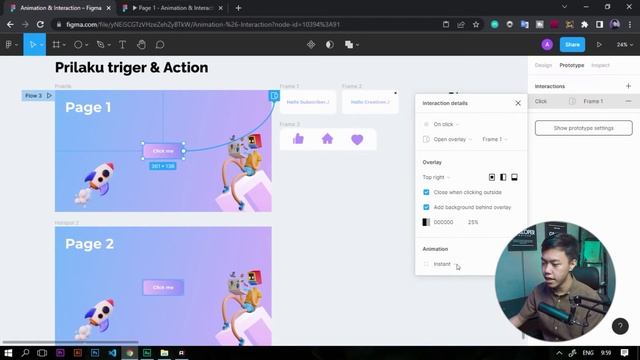Image resolution: width=640 pixels, height=360 pixels.
Task: Remove the Click interaction
Action: [x=628, y=101]
